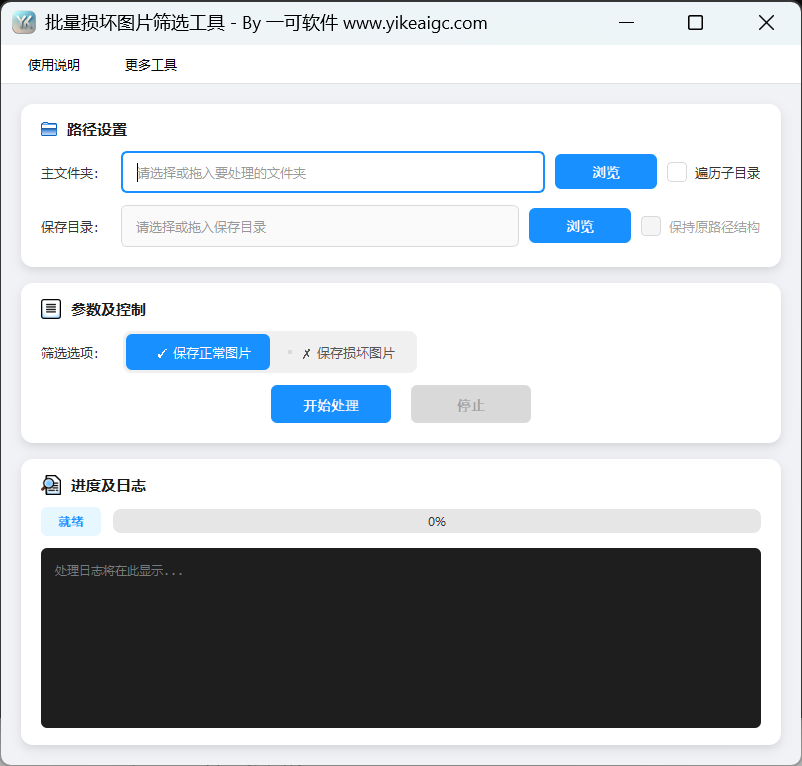Screen dimensions: 802x766
Task: Start processing with 开始处理 button
Action: click(x=331, y=404)
